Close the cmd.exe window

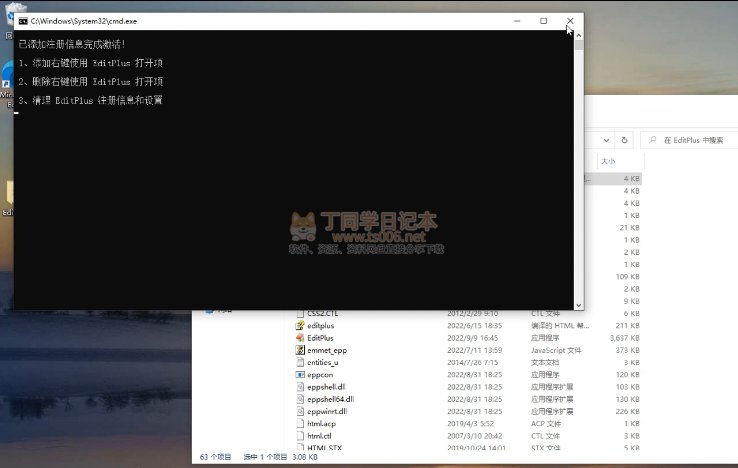570,21
